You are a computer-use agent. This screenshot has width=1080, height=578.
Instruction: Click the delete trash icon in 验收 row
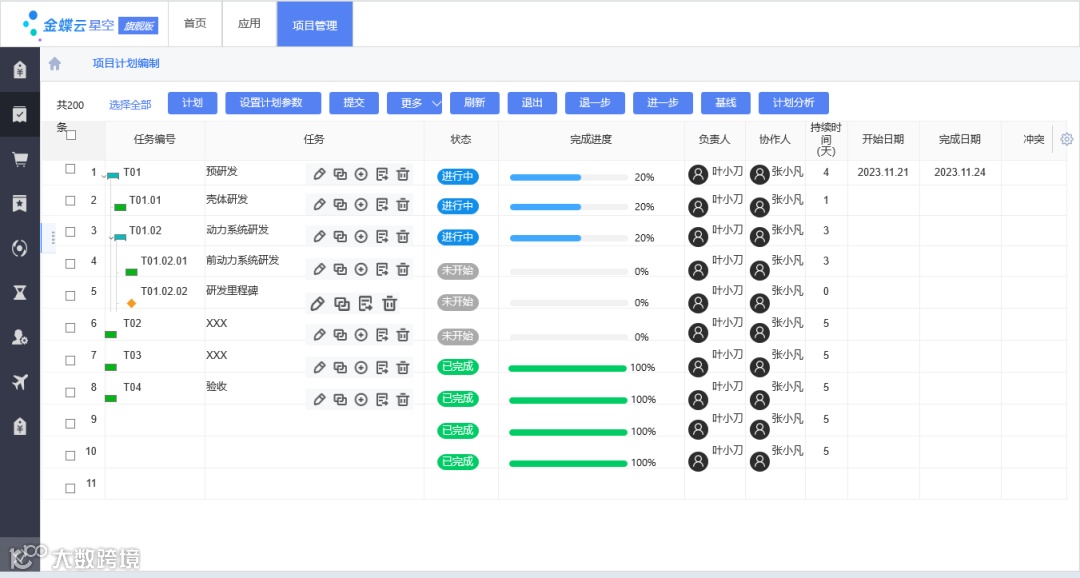pos(403,400)
